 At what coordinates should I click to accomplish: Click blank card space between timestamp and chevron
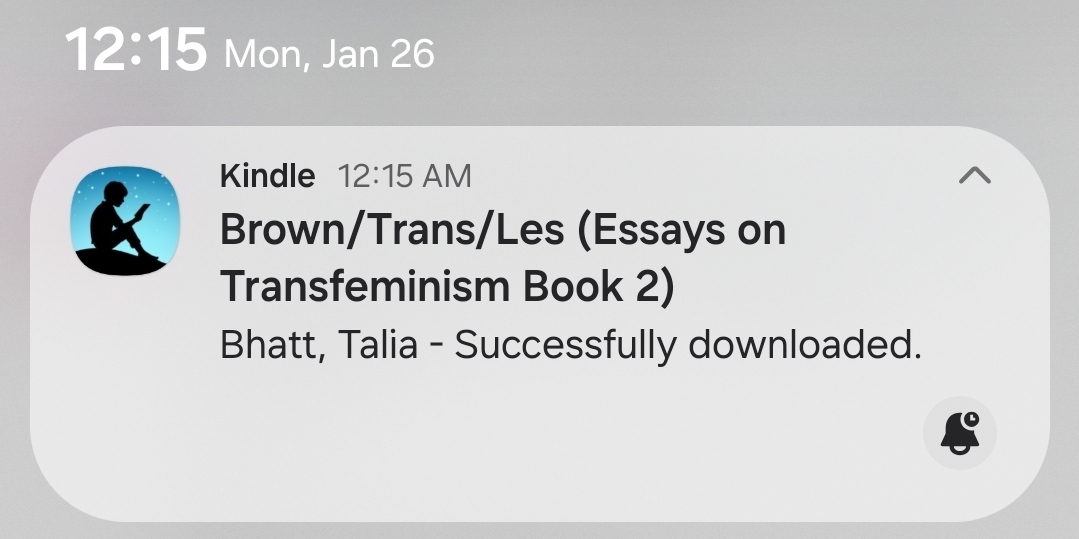700,177
